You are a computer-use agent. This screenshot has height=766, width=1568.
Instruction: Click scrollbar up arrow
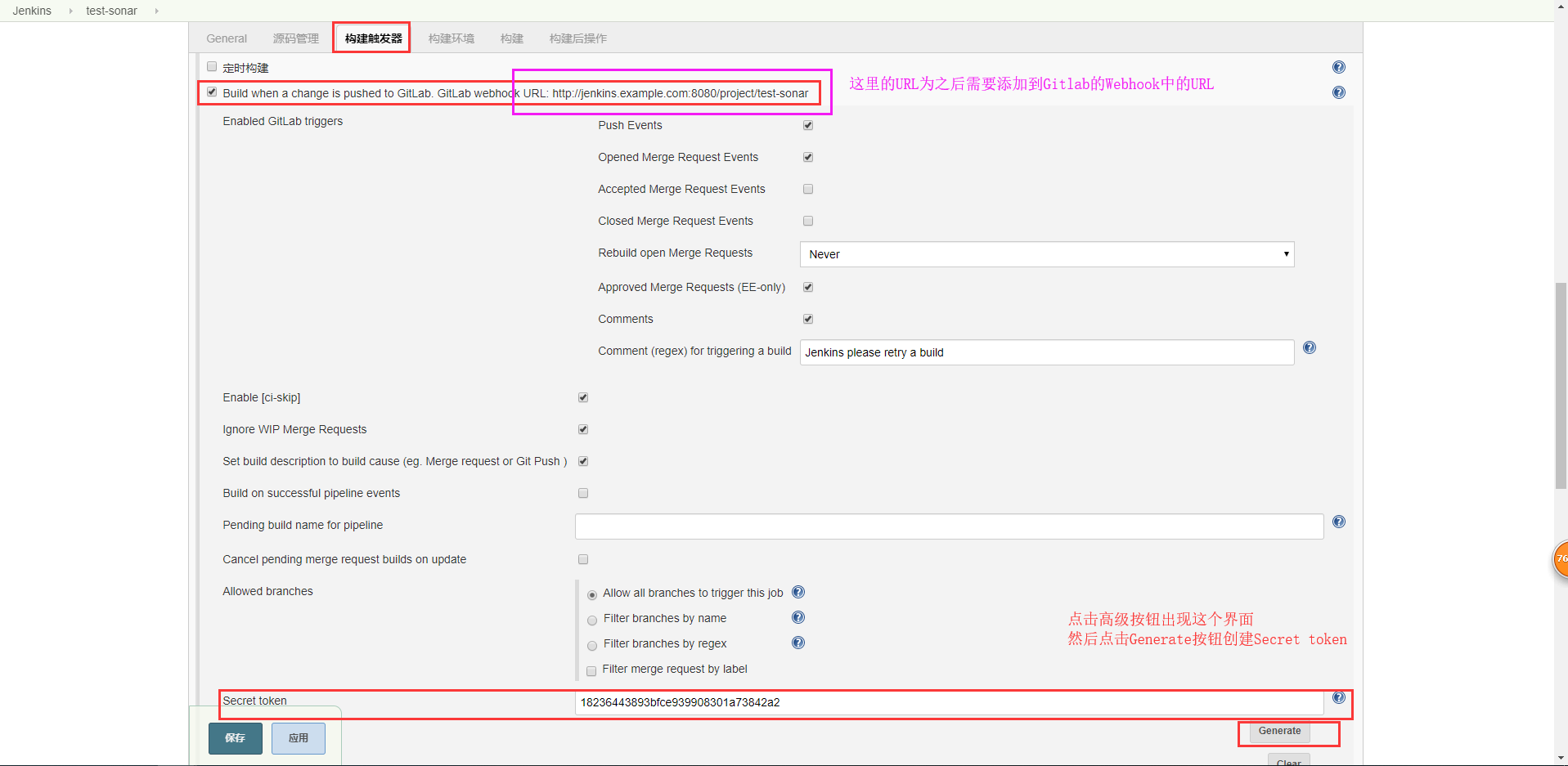tap(1561, 7)
